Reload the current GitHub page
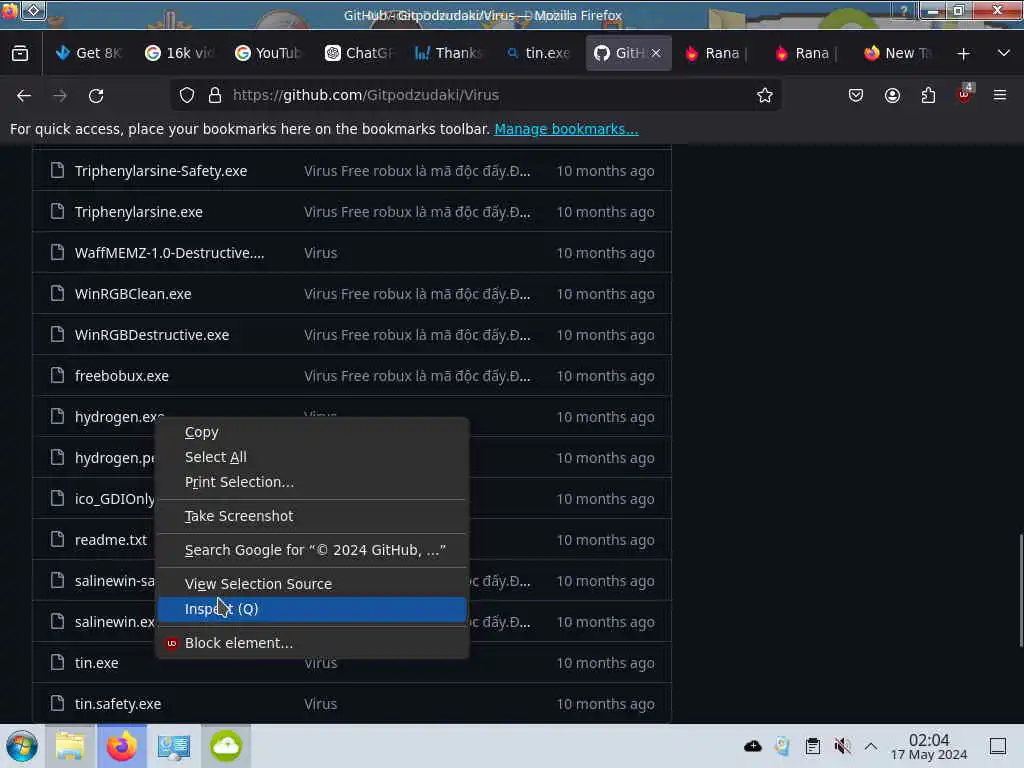 pyautogui.click(x=96, y=95)
